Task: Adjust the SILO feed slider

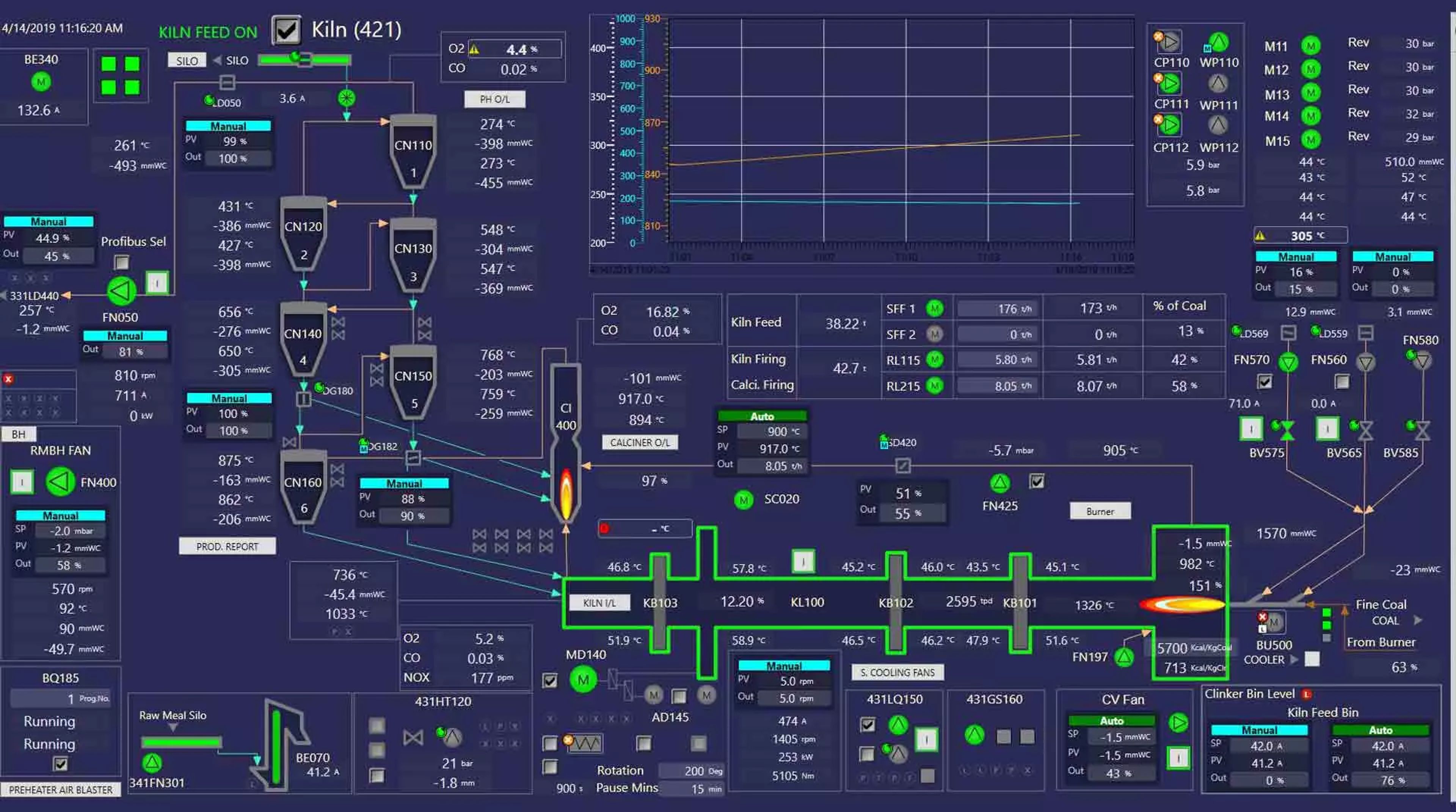Action: [x=304, y=59]
